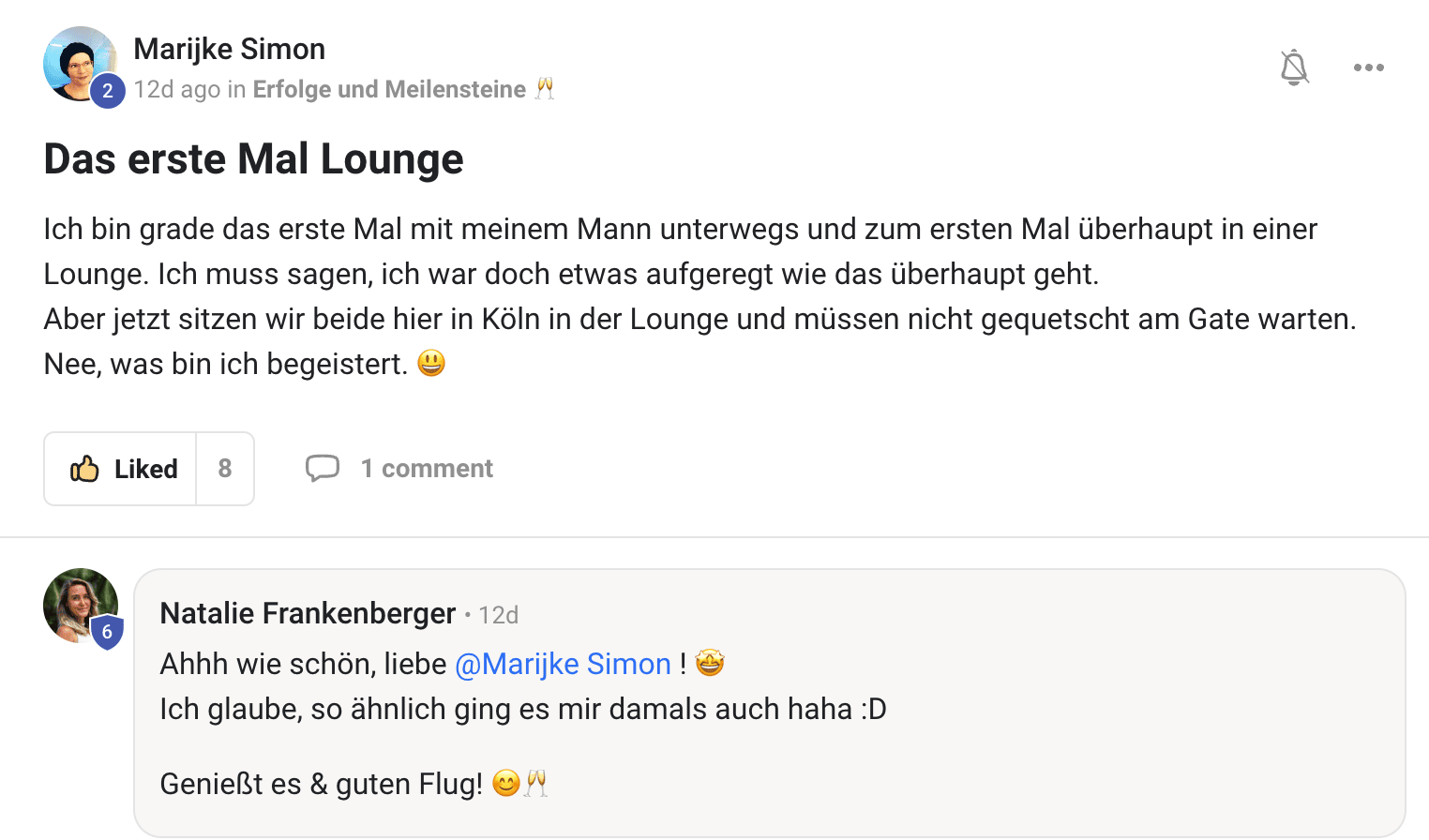The height and width of the screenshot is (840, 1429).
Task: Open the three-dot post options menu
Action: point(1368,67)
